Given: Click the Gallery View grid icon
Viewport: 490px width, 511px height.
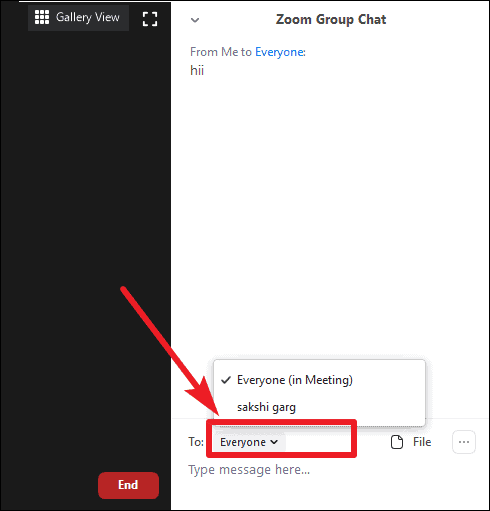Looking at the screenshot, I should tap(42, 17).
